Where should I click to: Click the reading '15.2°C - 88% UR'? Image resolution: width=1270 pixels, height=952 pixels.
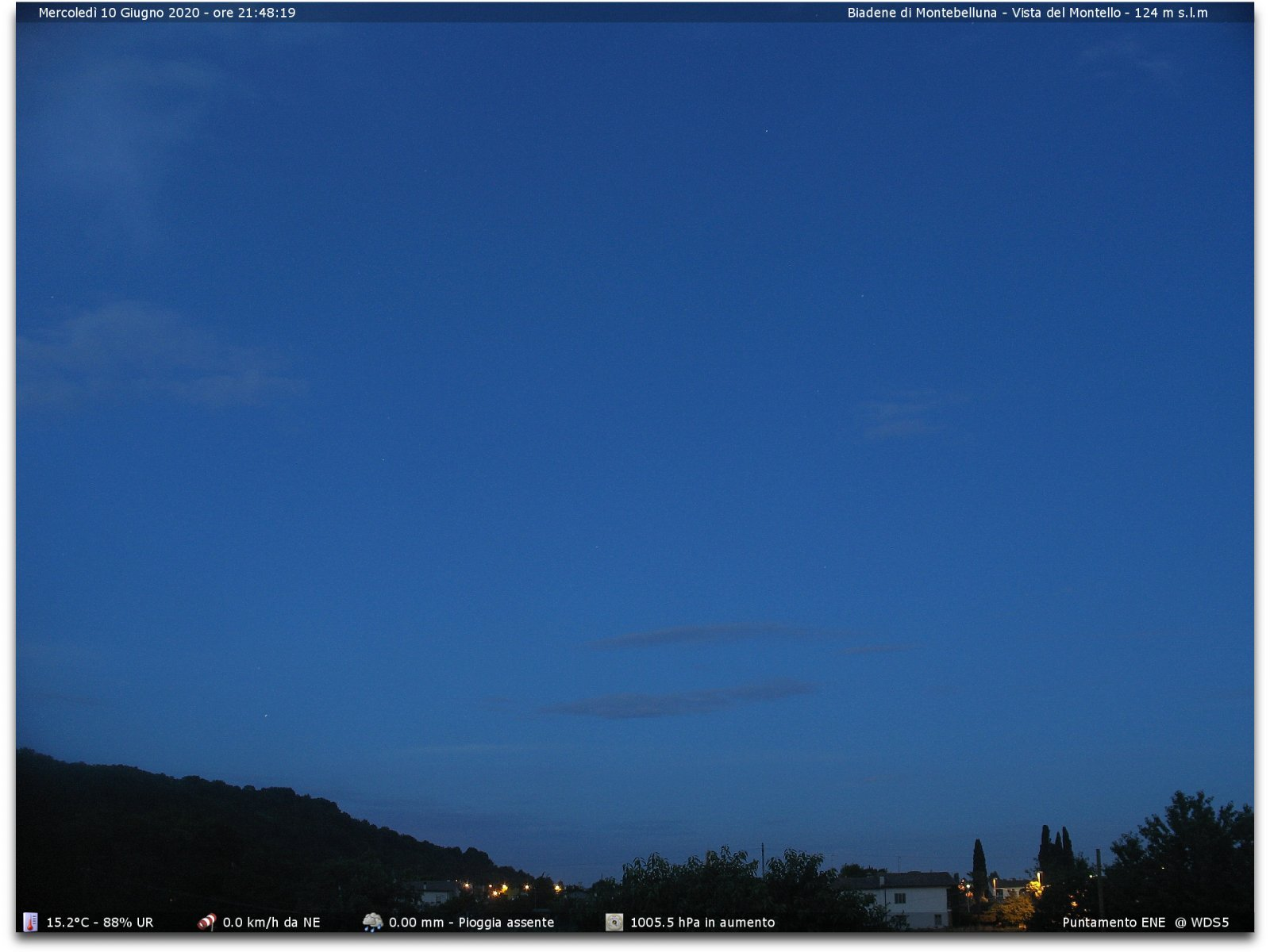click(x=100, y=923)
